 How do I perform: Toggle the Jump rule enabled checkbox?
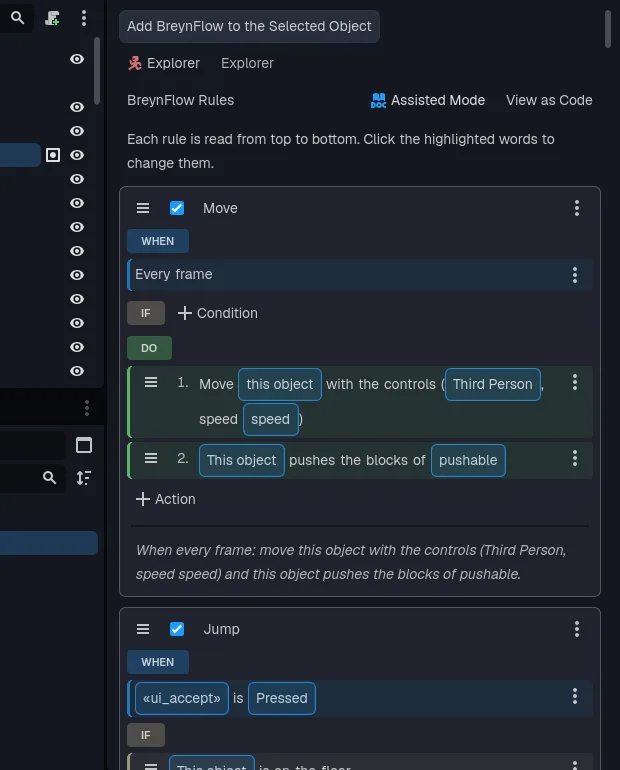177,629
